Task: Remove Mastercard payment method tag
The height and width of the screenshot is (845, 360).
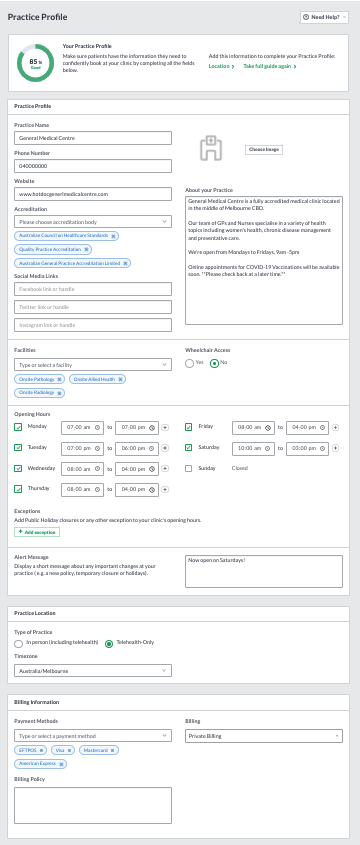Action: [113, 750]
